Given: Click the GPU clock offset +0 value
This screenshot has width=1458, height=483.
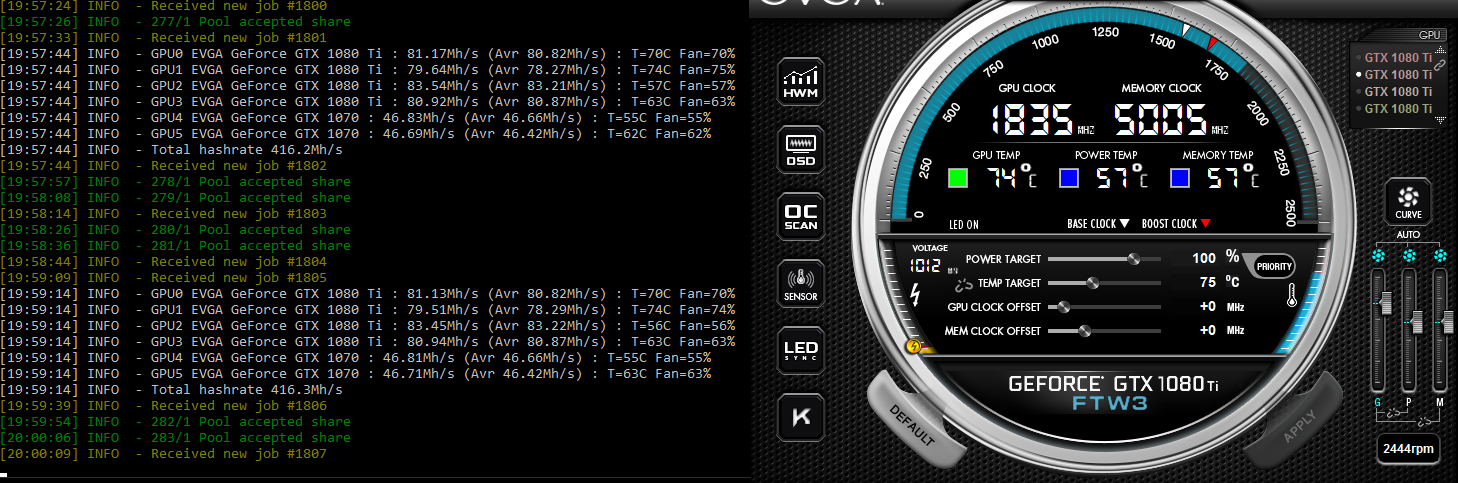Looking at the screenshot, I should (1208, 307).
